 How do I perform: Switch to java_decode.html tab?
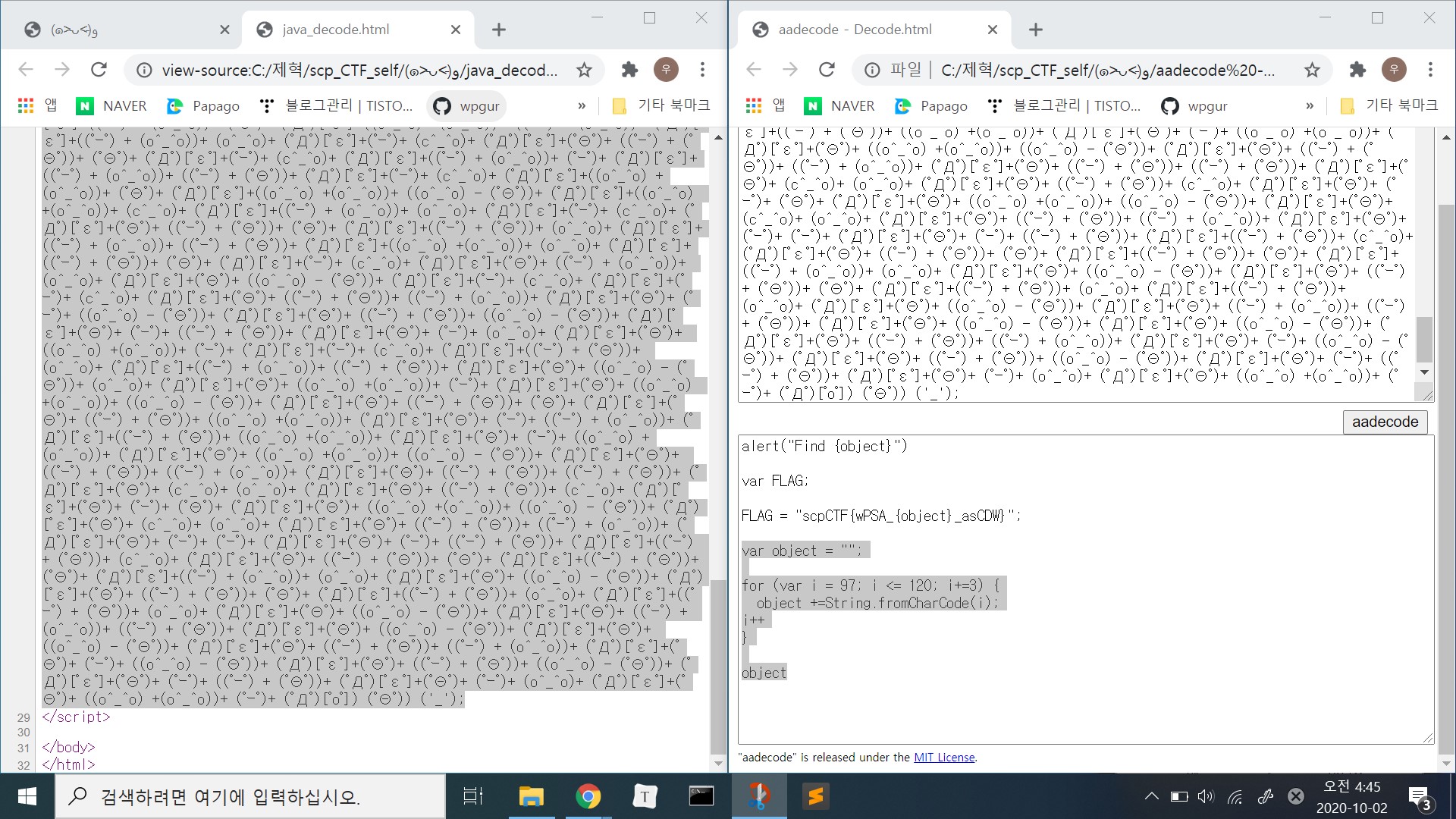tap(356, 30)
